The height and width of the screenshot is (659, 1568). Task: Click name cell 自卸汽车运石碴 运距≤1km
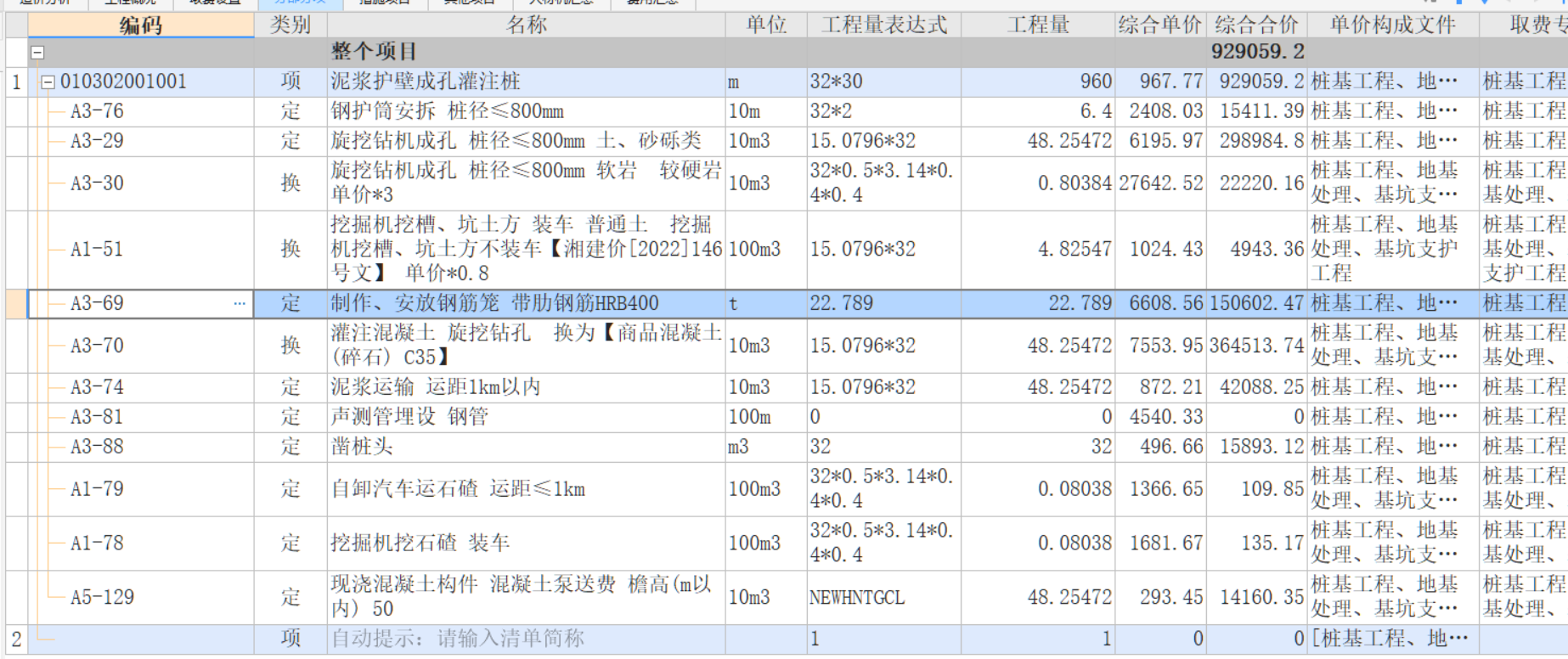(526, 489)
